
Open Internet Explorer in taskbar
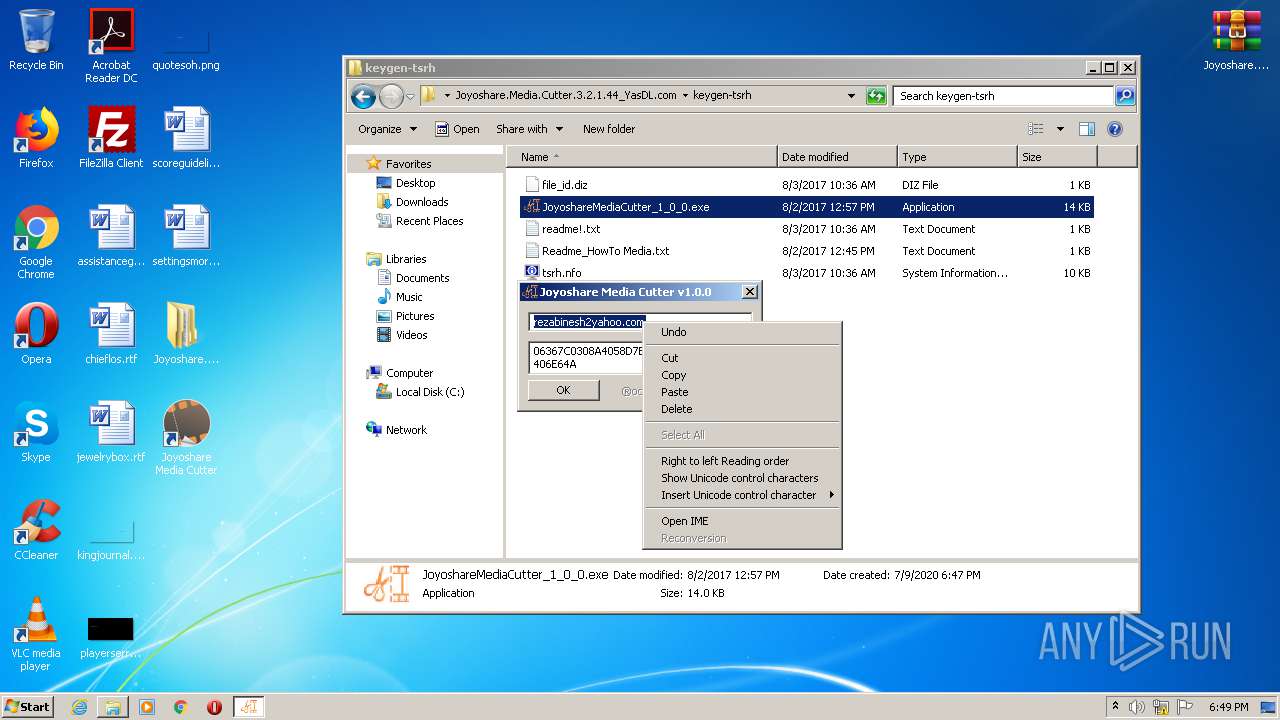click(x=79, y=707)
